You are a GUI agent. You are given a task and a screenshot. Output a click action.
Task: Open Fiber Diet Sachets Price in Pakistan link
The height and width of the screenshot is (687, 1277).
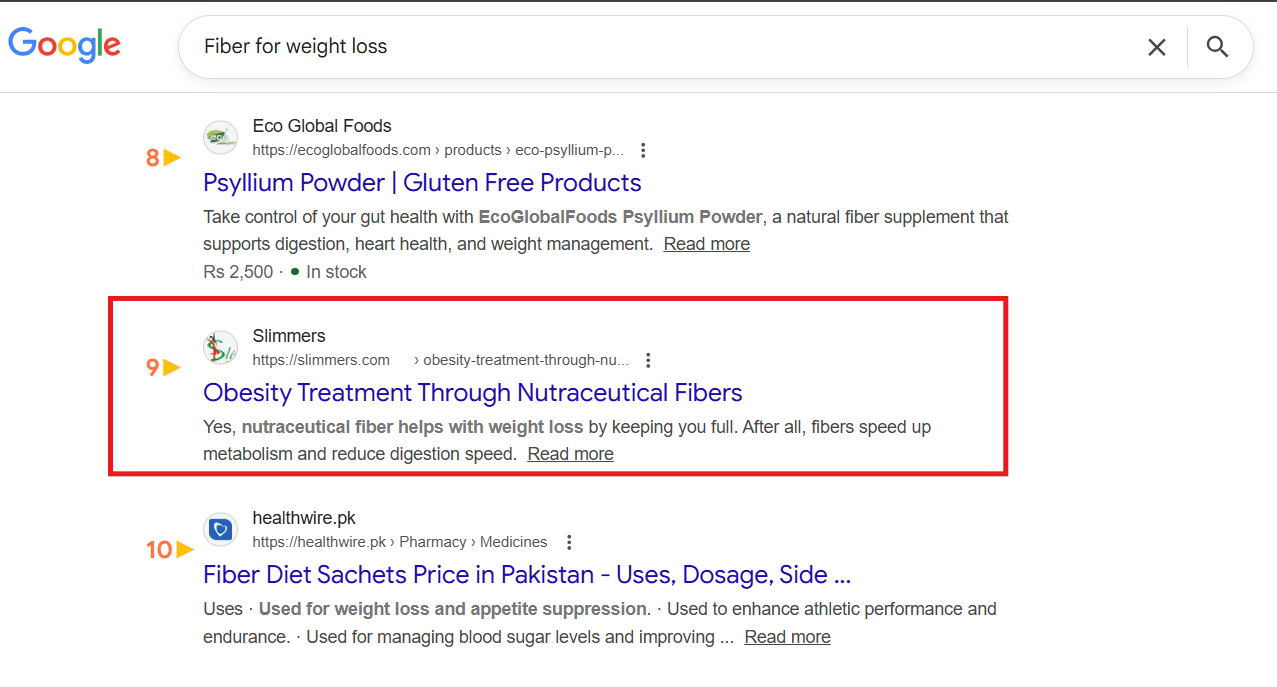[x=526, y=575]
